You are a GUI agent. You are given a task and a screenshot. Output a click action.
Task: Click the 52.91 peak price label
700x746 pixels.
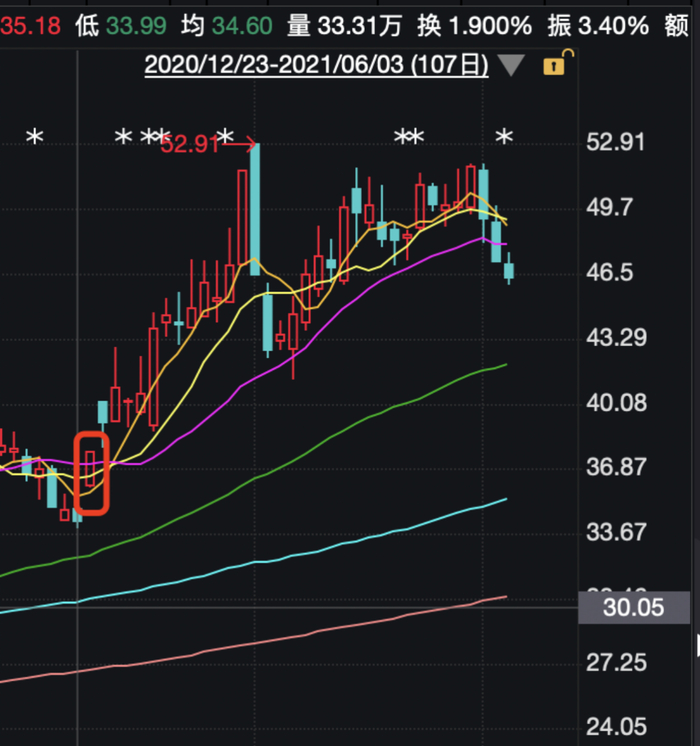pos(189,144)
